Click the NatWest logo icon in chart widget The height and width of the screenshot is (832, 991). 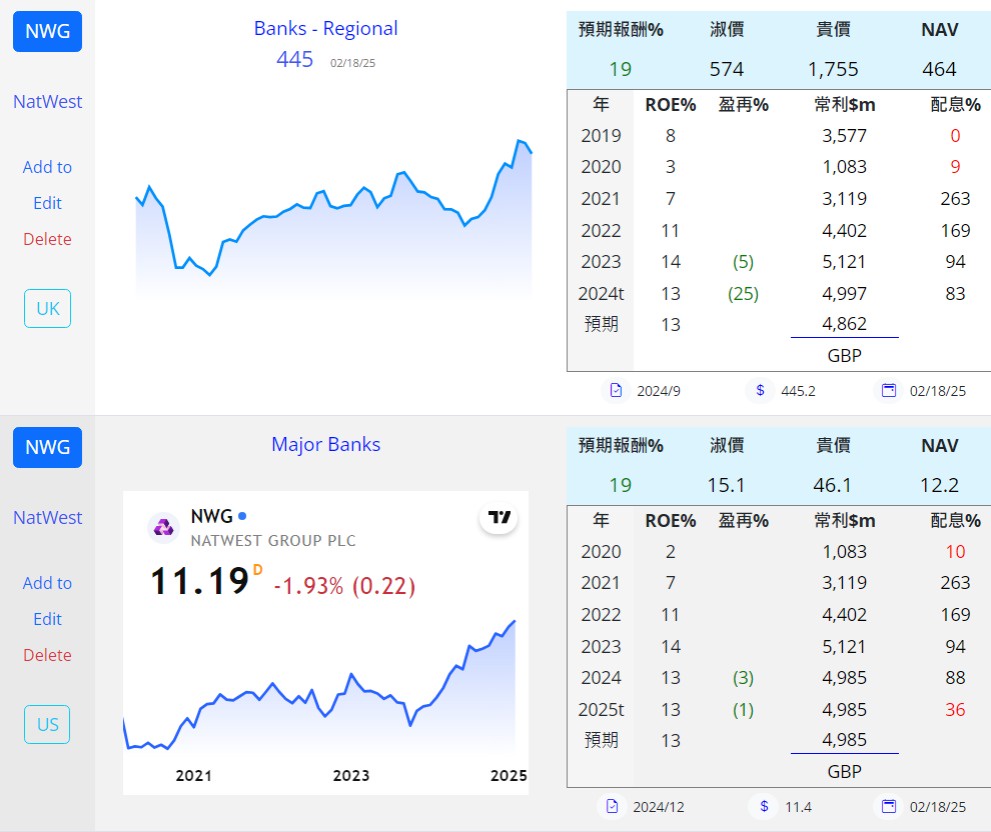pyautogui.click(x=164, y=527)
